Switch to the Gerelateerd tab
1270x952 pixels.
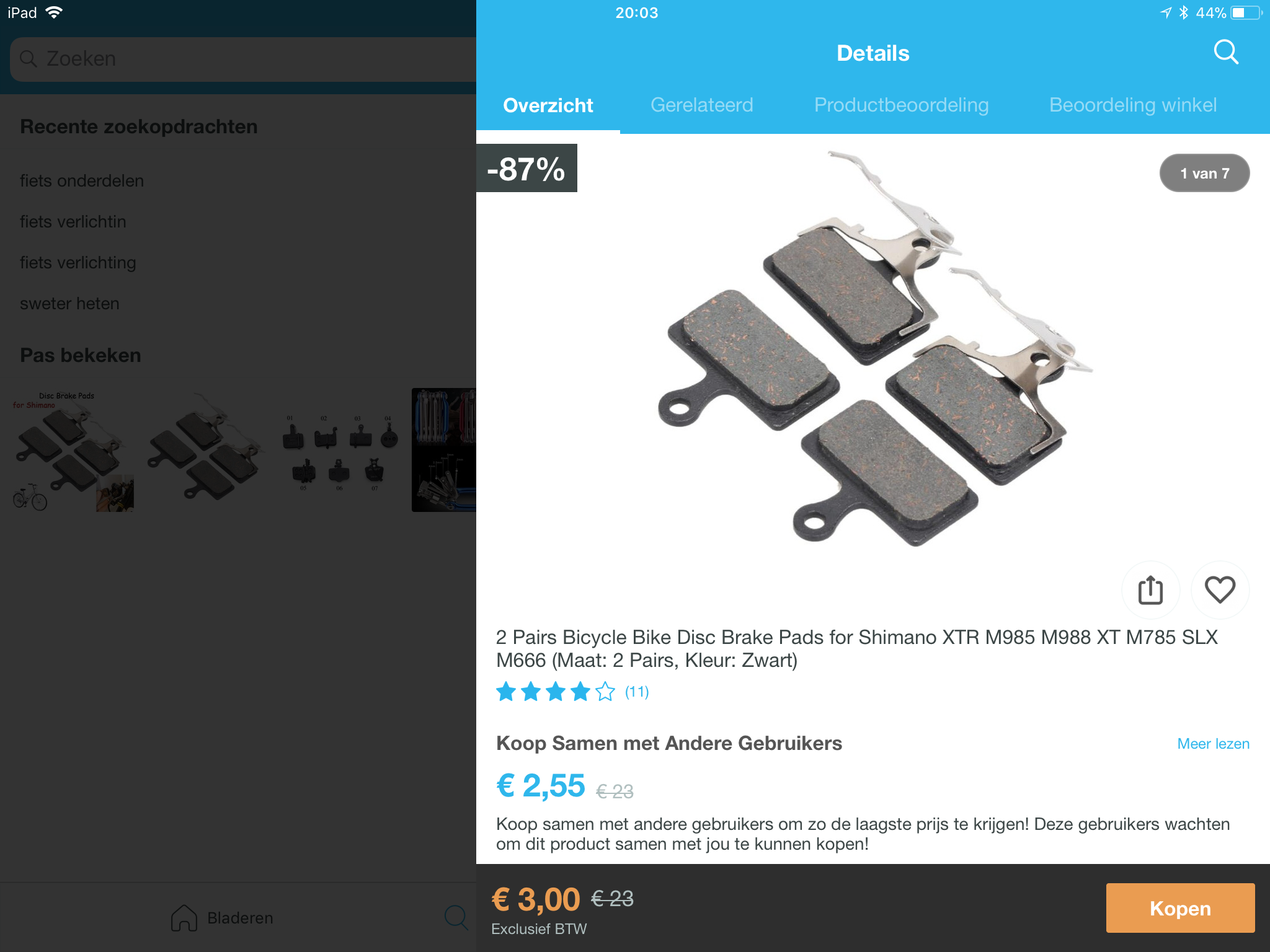[701, 105]
